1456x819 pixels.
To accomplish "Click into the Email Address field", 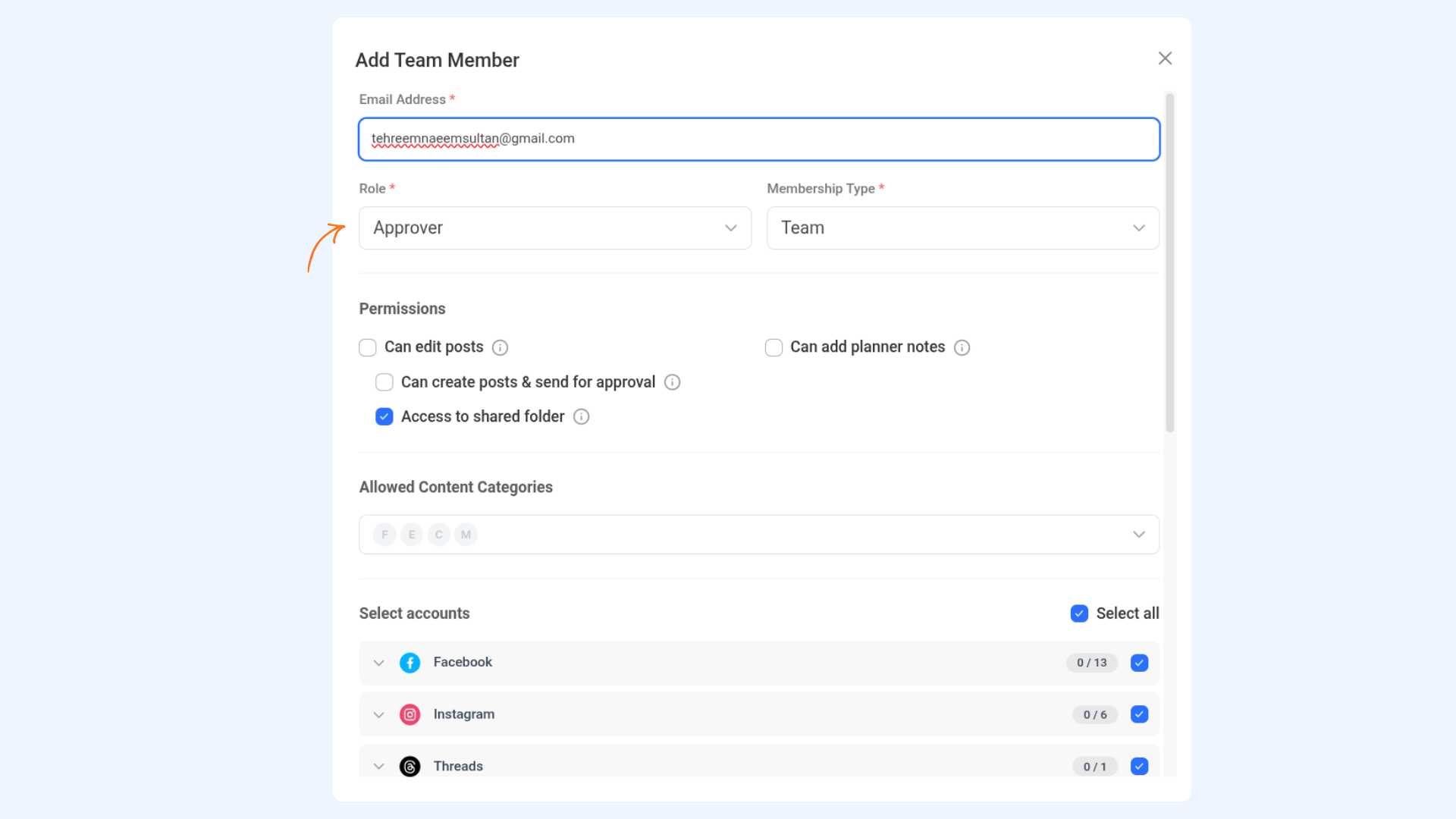I will [758, 139].
